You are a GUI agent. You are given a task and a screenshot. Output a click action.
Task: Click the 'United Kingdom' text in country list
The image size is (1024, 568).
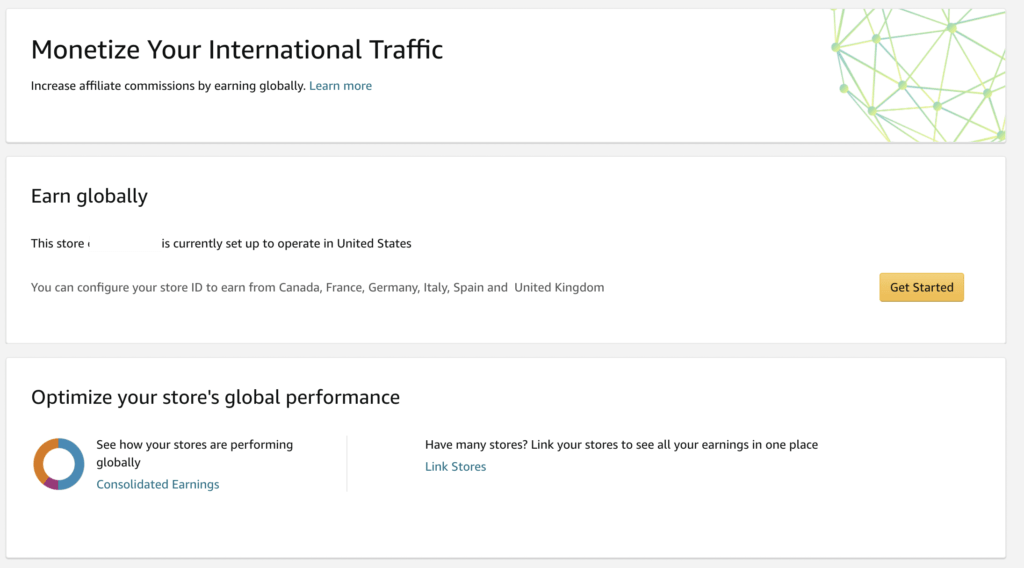tap(559, 287)
